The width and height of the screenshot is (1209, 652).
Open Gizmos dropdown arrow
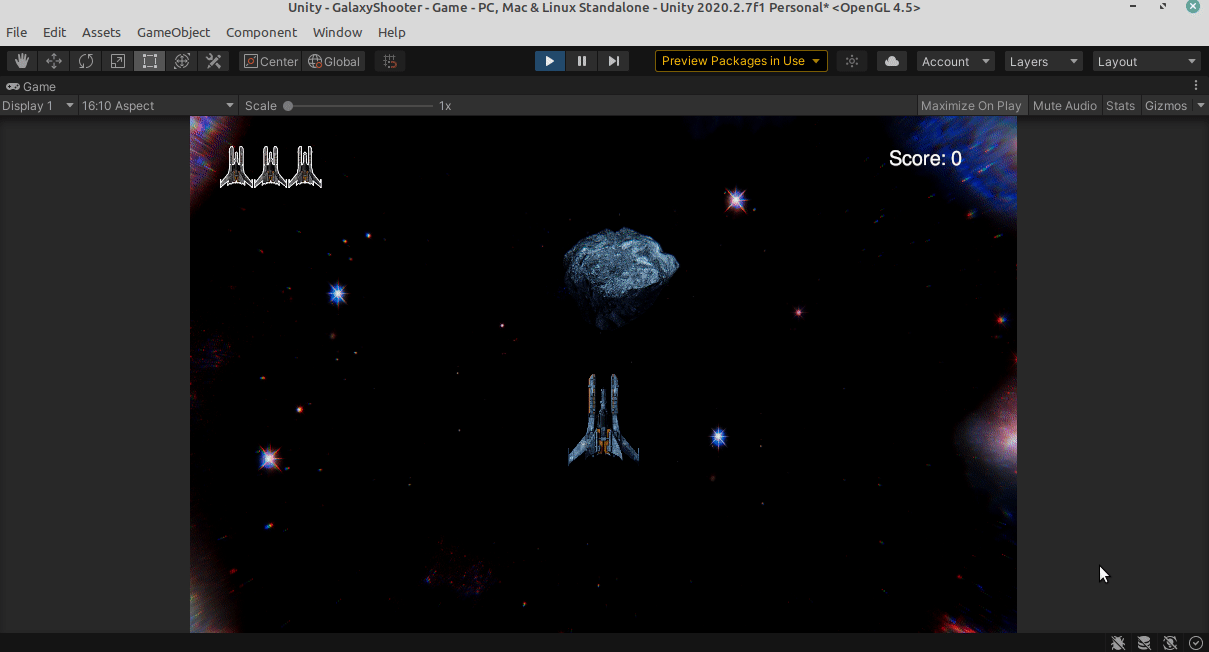pos(1199,105)
